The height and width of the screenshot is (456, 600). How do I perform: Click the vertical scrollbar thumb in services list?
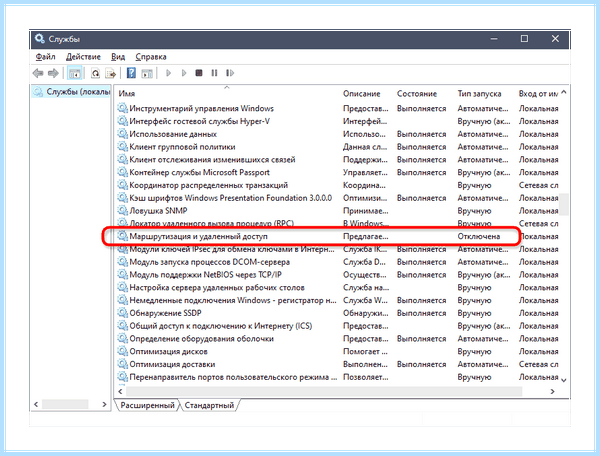pos(564,204)
